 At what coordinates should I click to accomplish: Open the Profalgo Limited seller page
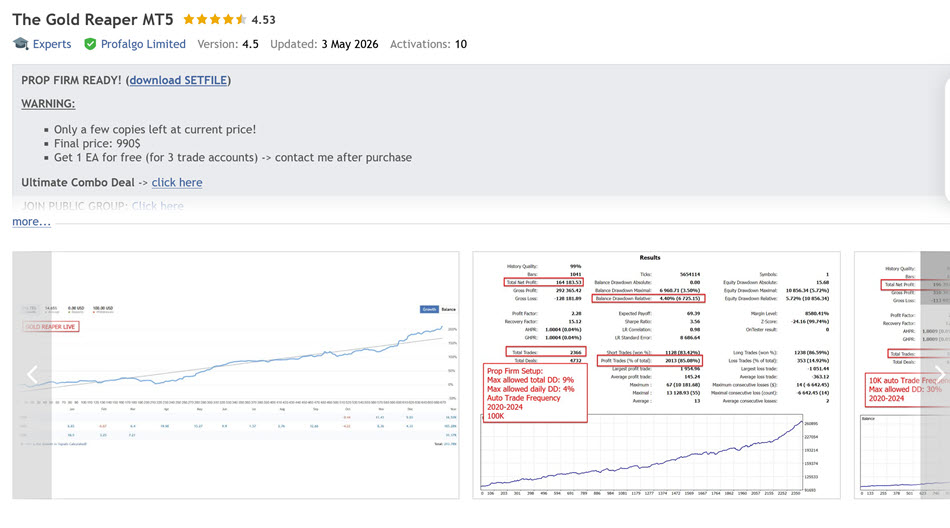[x=143, y=44]
